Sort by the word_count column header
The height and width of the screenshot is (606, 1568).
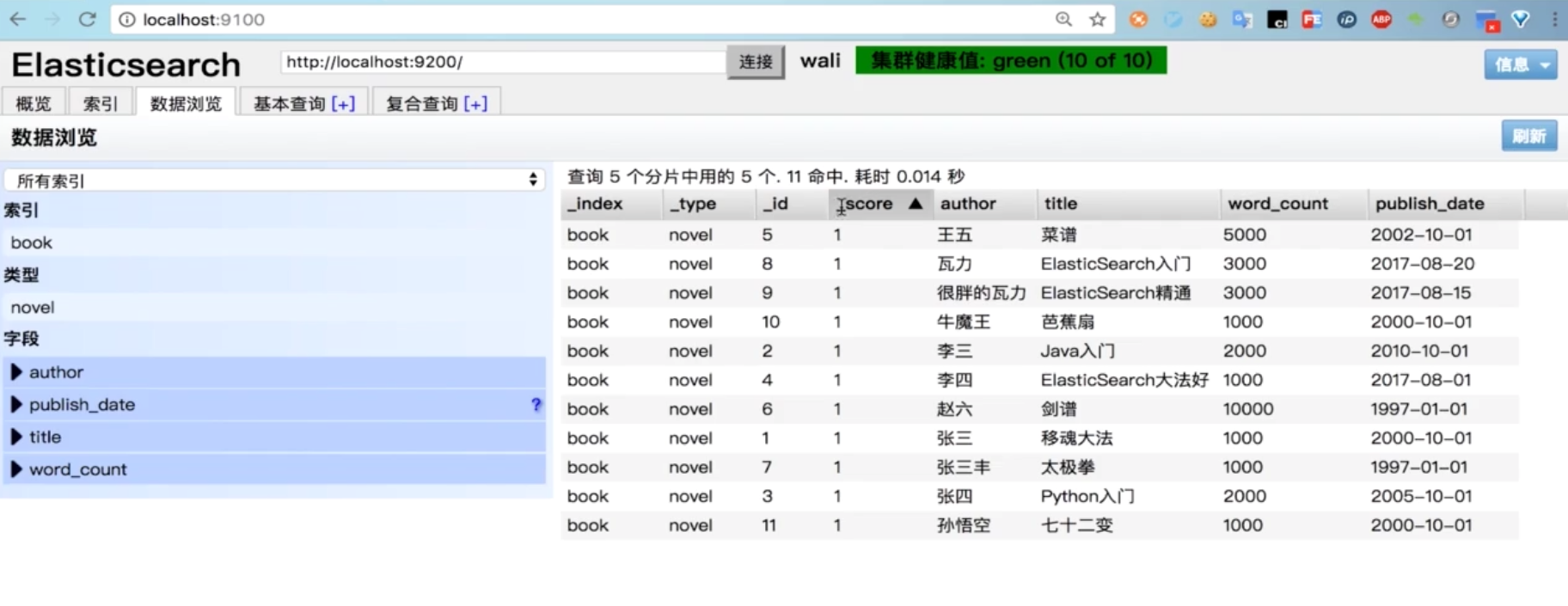(x=1294, y=204)
